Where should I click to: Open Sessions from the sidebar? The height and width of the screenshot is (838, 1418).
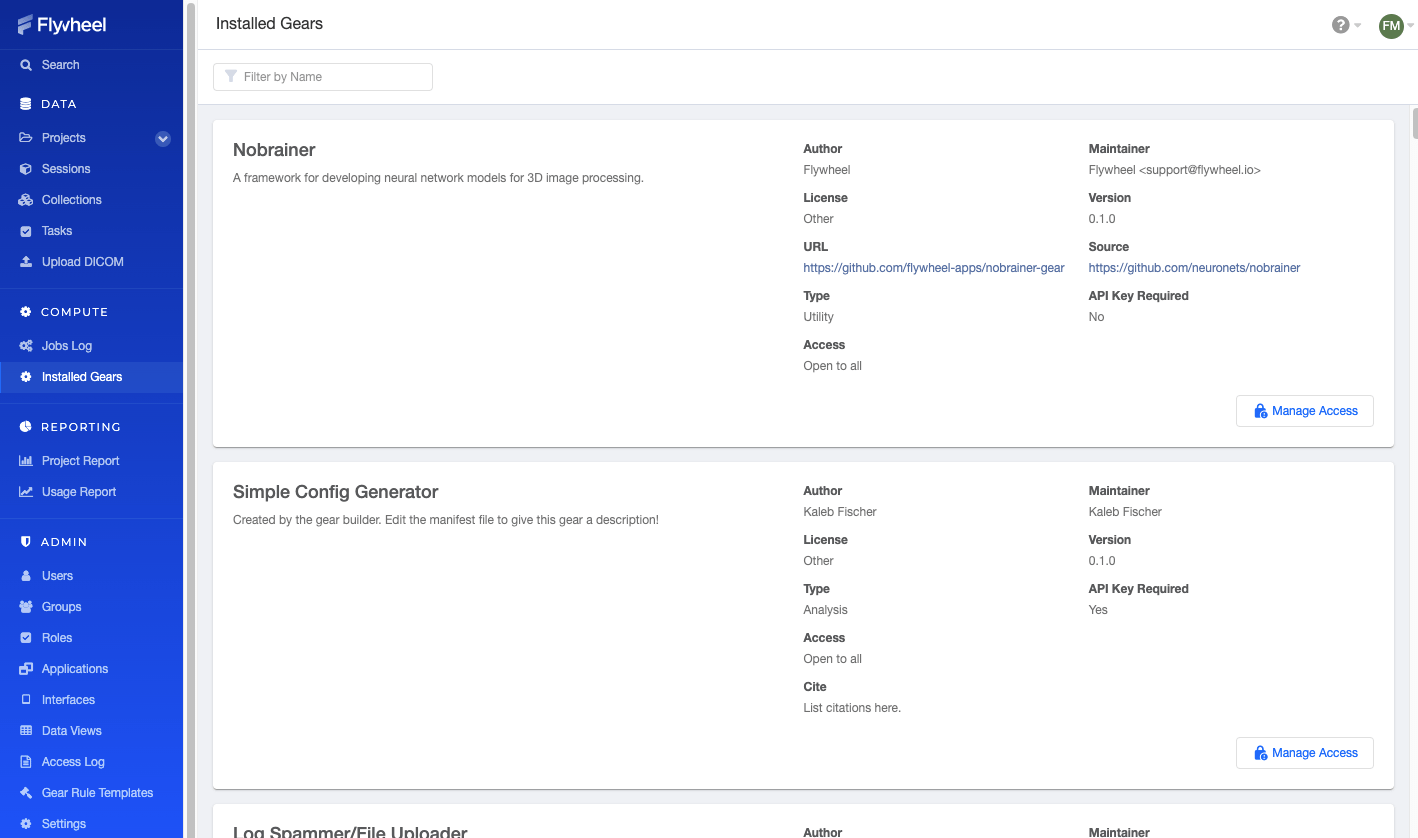tap(66, 169)
